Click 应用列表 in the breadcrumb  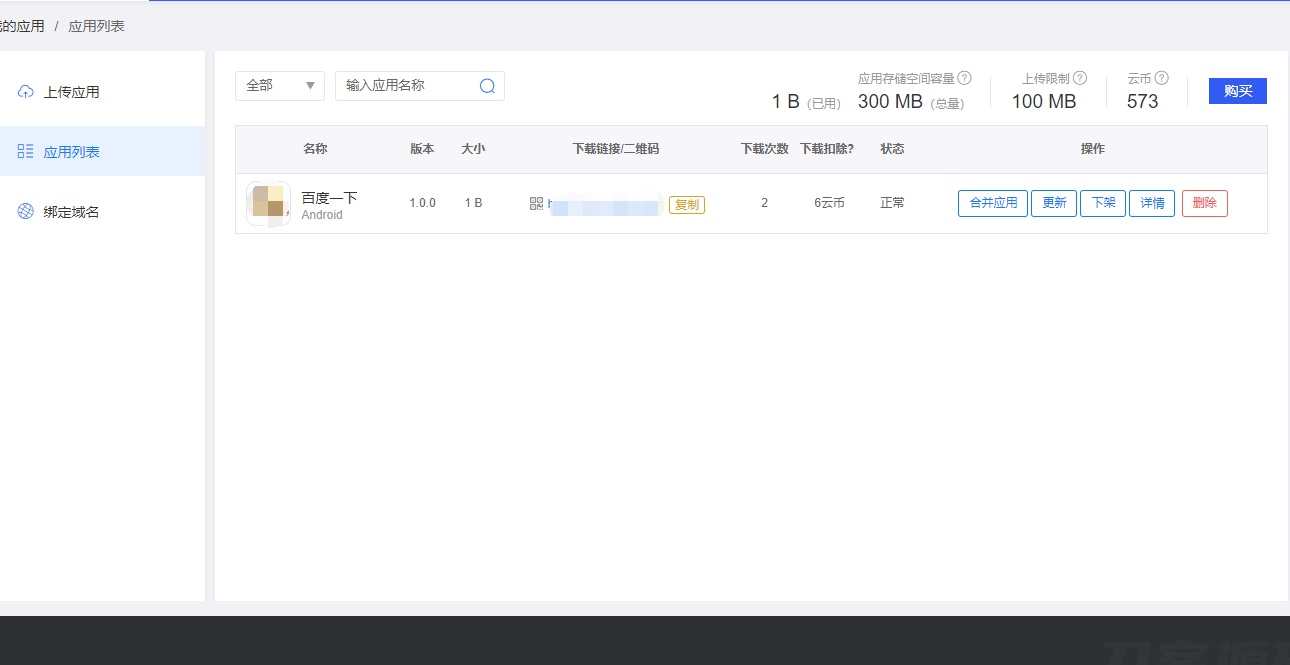[96, 26]
